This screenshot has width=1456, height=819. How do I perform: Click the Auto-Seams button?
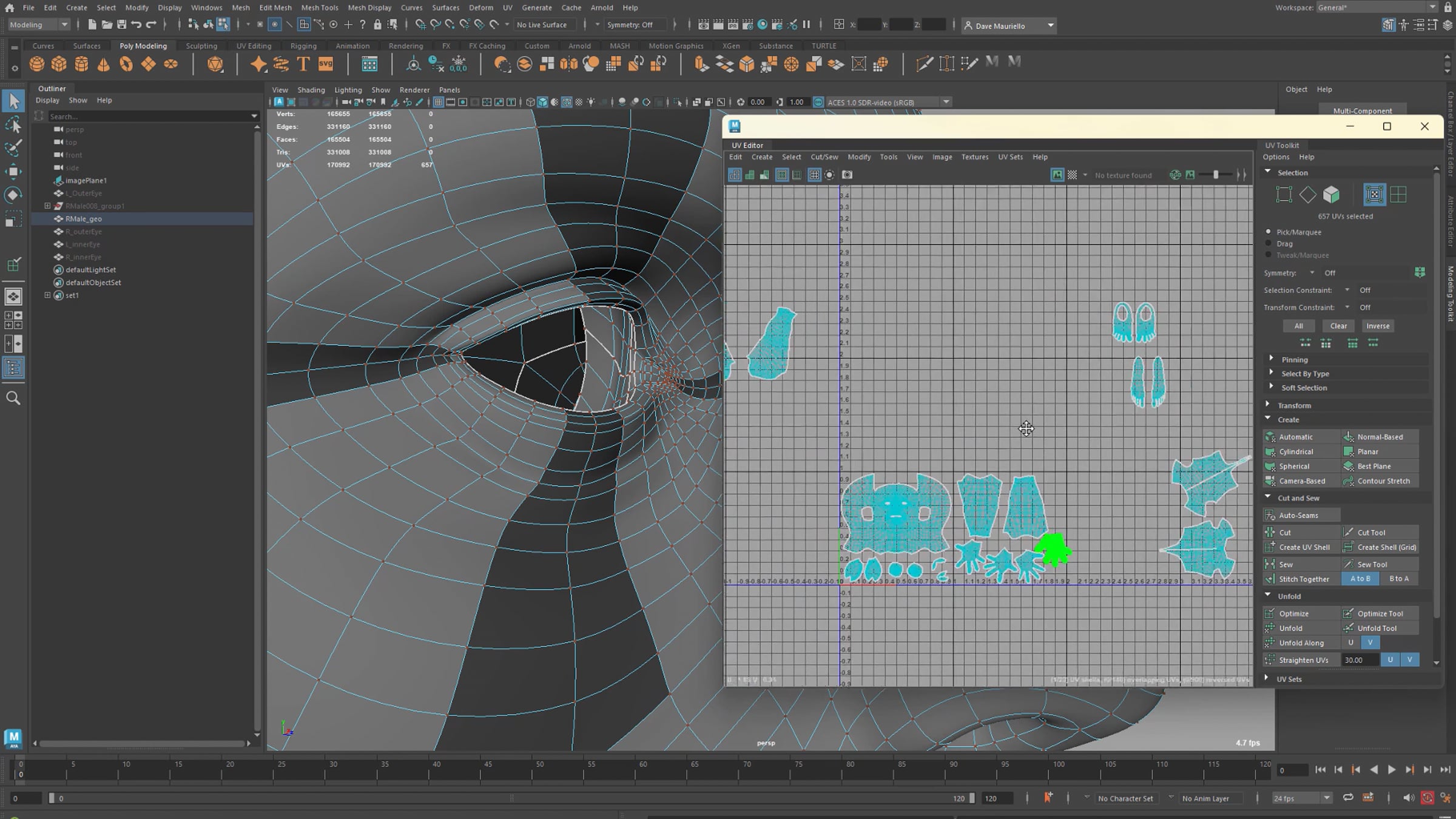point(1298,515)
